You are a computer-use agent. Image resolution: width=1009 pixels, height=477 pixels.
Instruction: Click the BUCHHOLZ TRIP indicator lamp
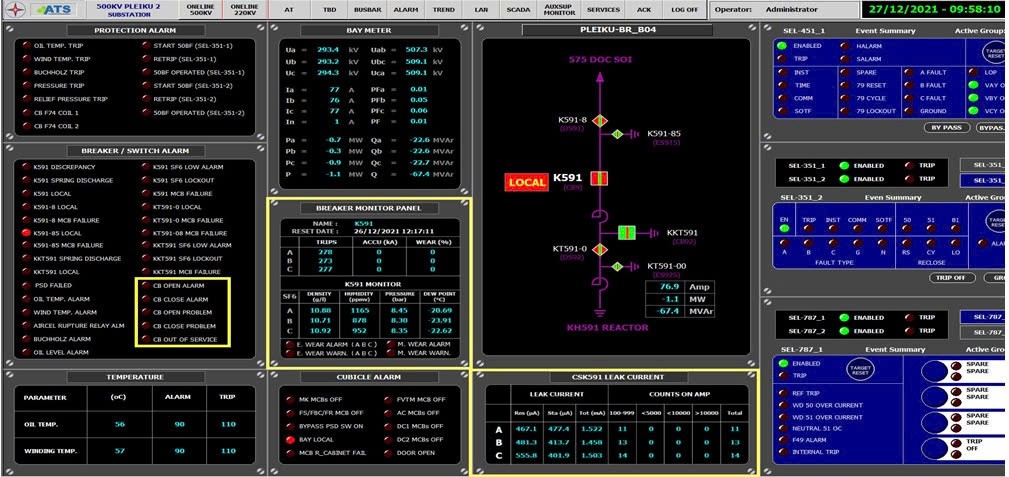(26, 73)
